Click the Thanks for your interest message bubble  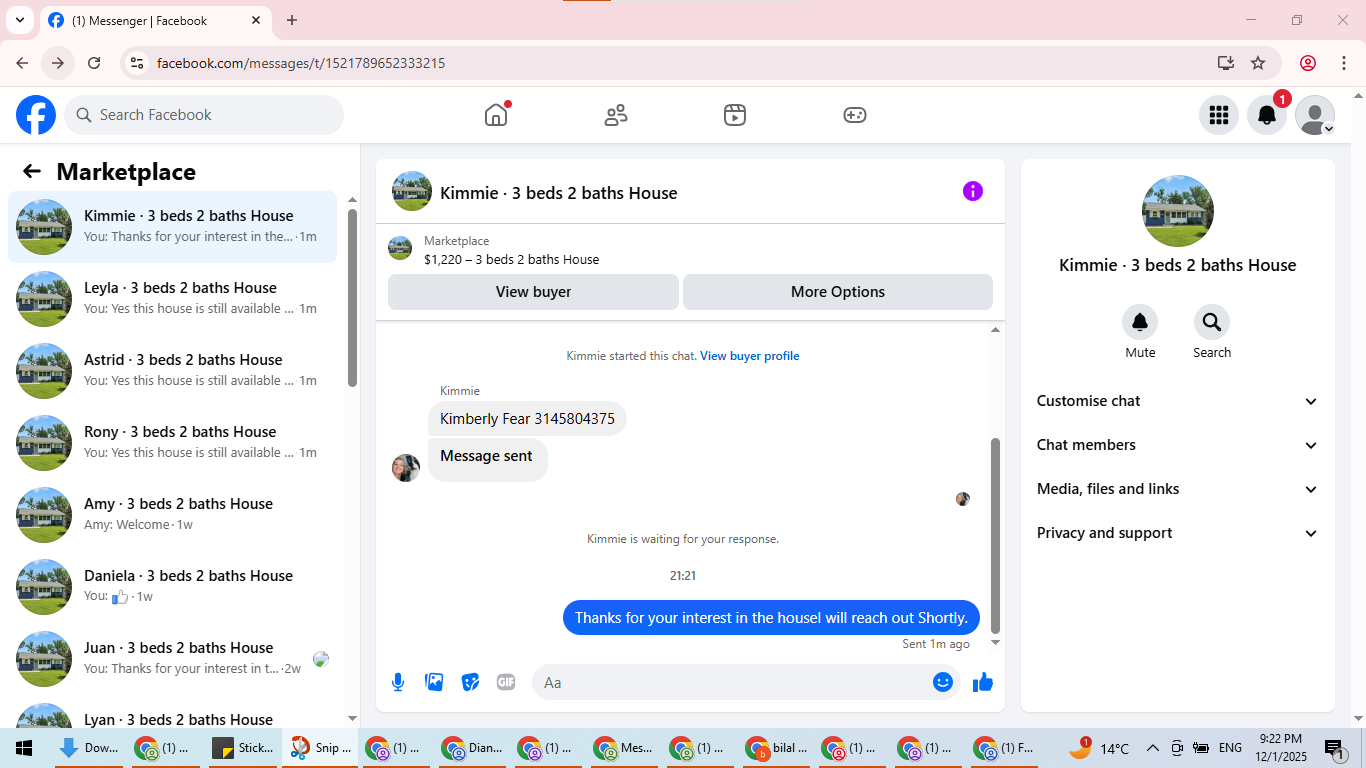(771, 617)
